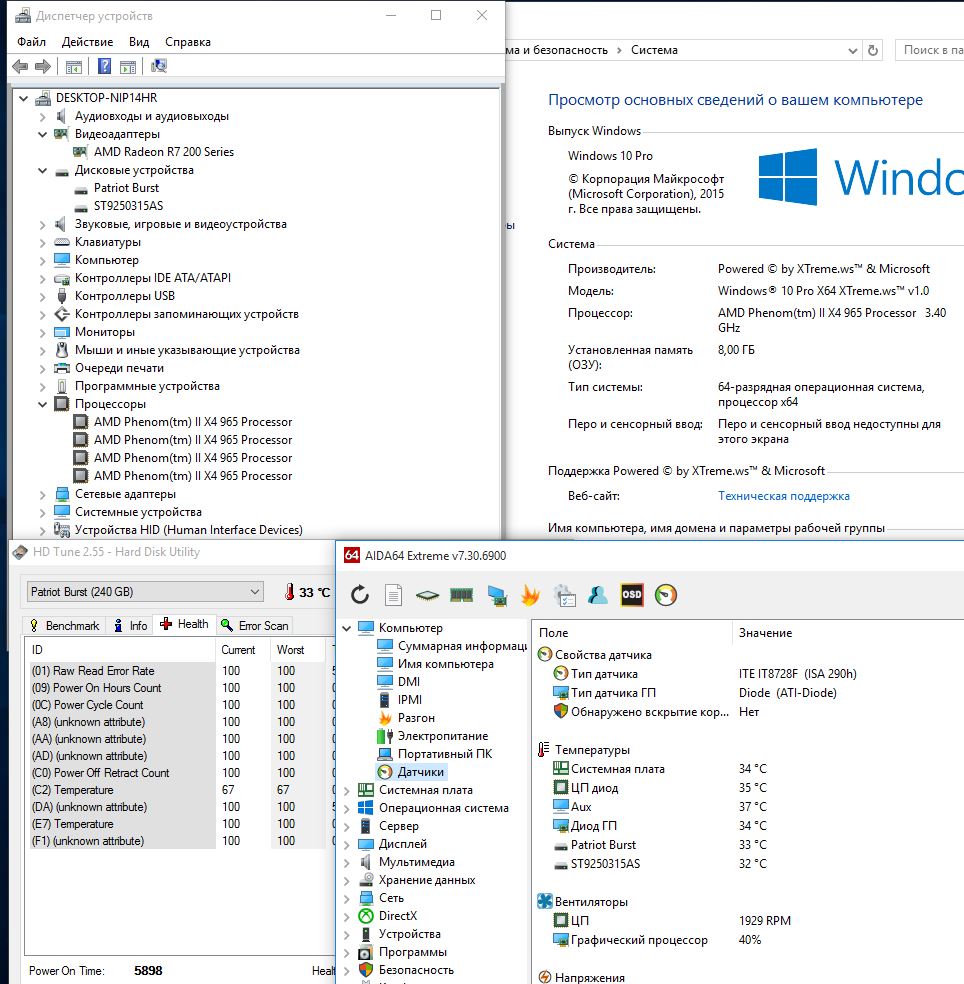This screenshot has width=964, height=984.
Task: Select AMD Radeon R7 200 Series device
Action: pyautogui.click(x=163, y=152)
